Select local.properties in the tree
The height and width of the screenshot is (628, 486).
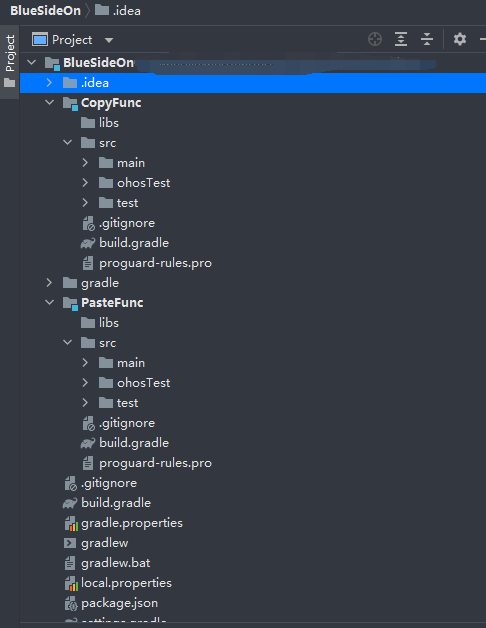(126, 583)
